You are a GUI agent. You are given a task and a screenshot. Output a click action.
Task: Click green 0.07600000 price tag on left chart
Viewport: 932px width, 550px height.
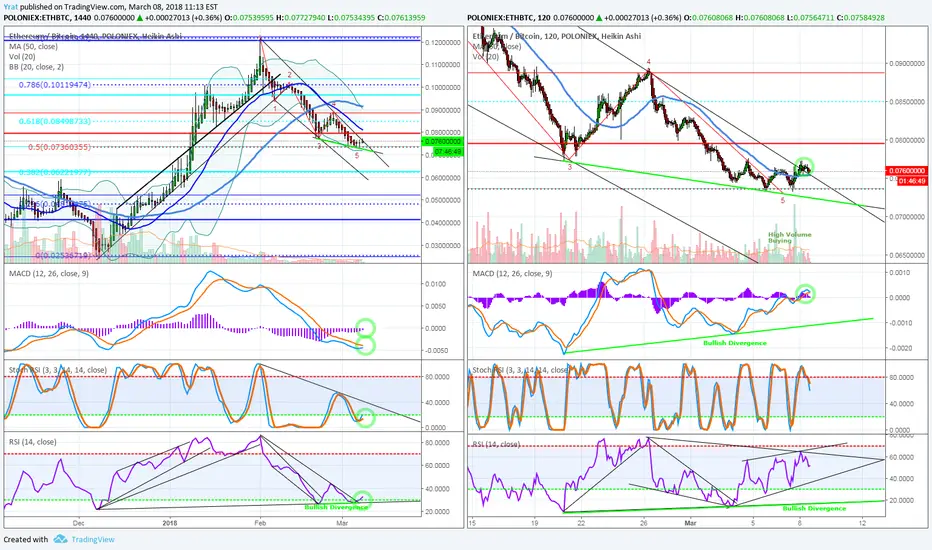(442, 142)
